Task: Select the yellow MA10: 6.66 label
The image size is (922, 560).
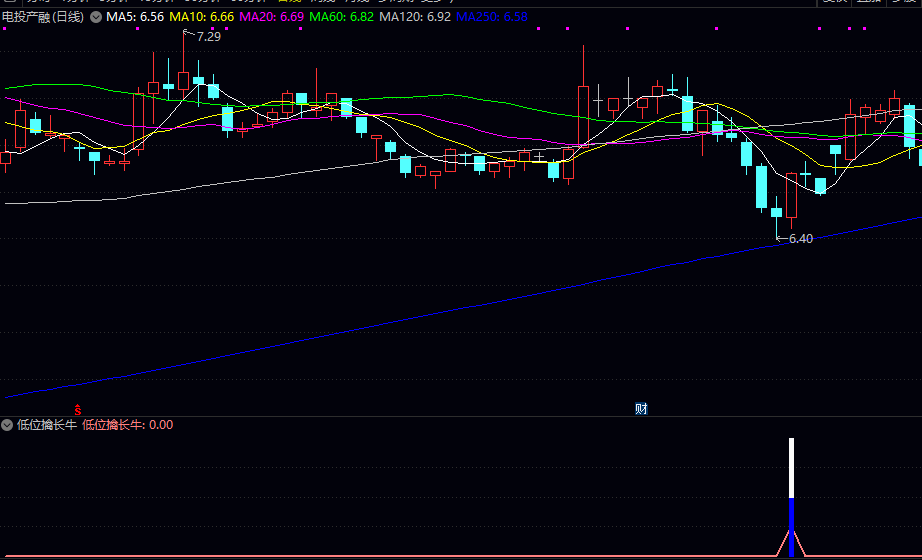Action: point(202,17)
